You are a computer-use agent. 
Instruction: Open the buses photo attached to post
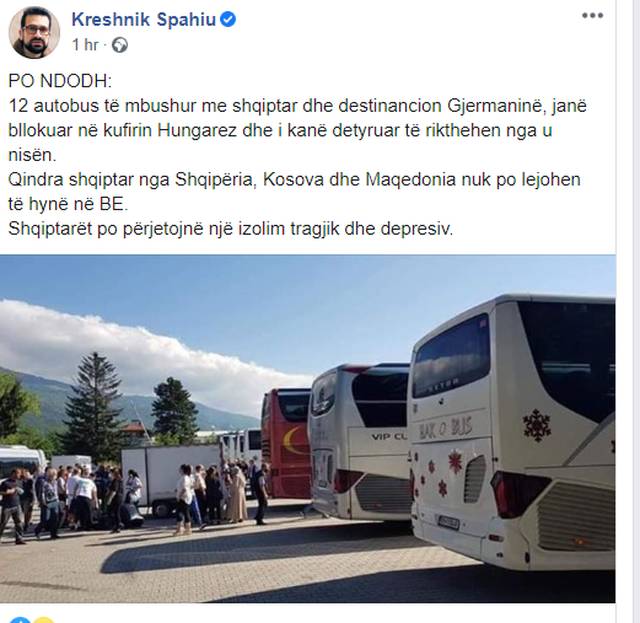pyautogui.click(x=308, y=429)
